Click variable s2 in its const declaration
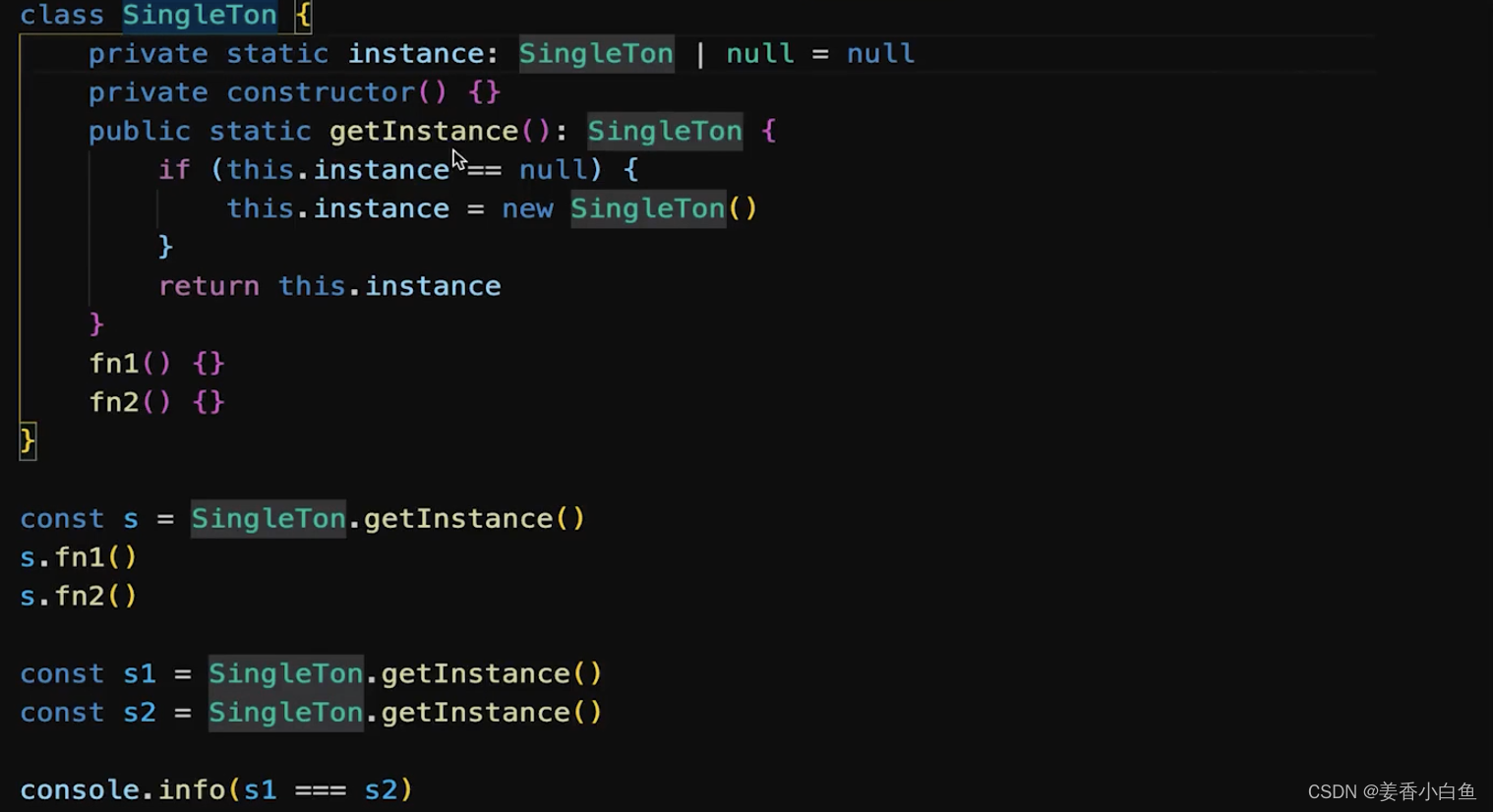 [x=140, y=712]
